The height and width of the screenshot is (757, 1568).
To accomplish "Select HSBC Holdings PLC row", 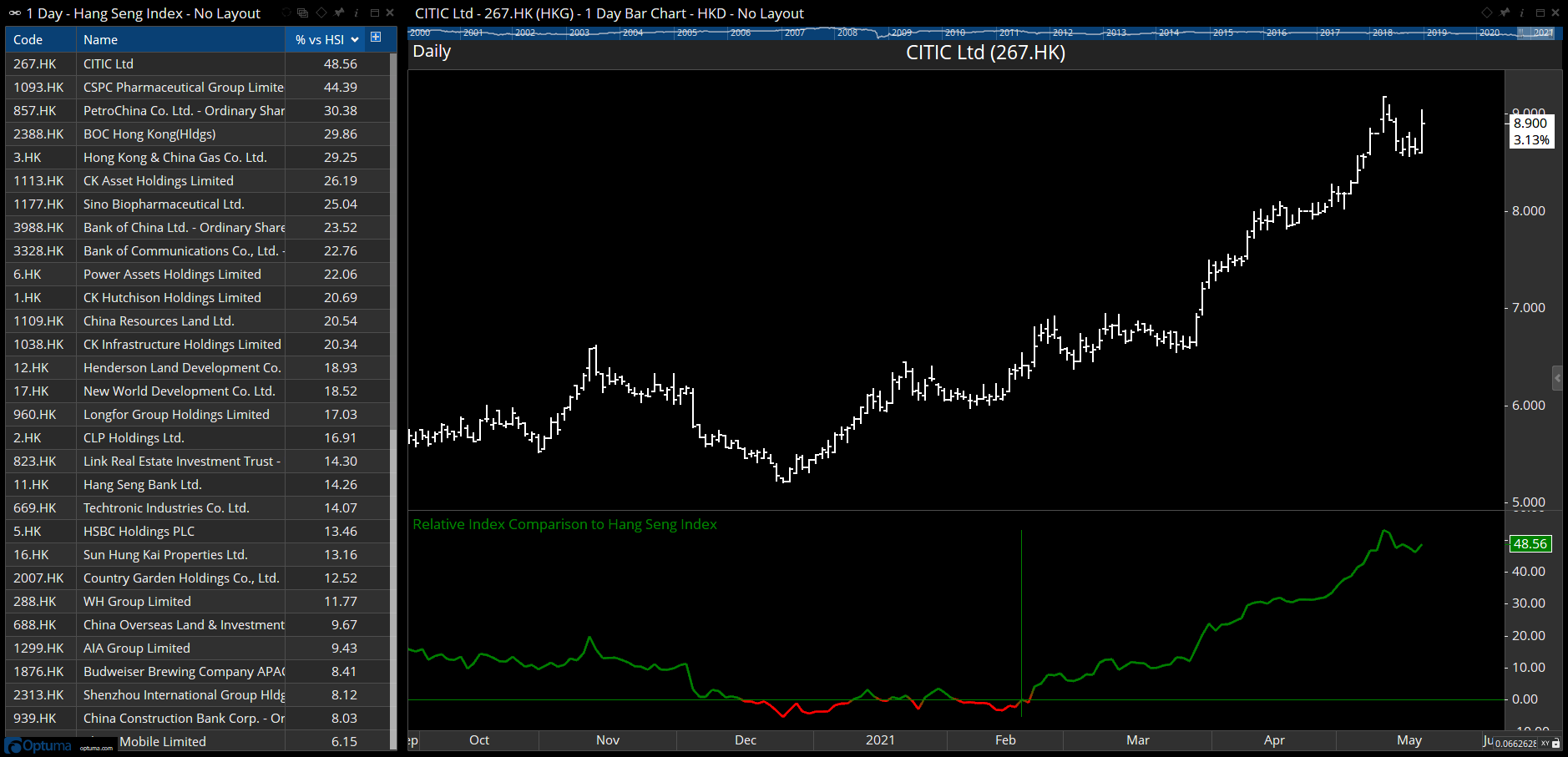I will (198, 531).
